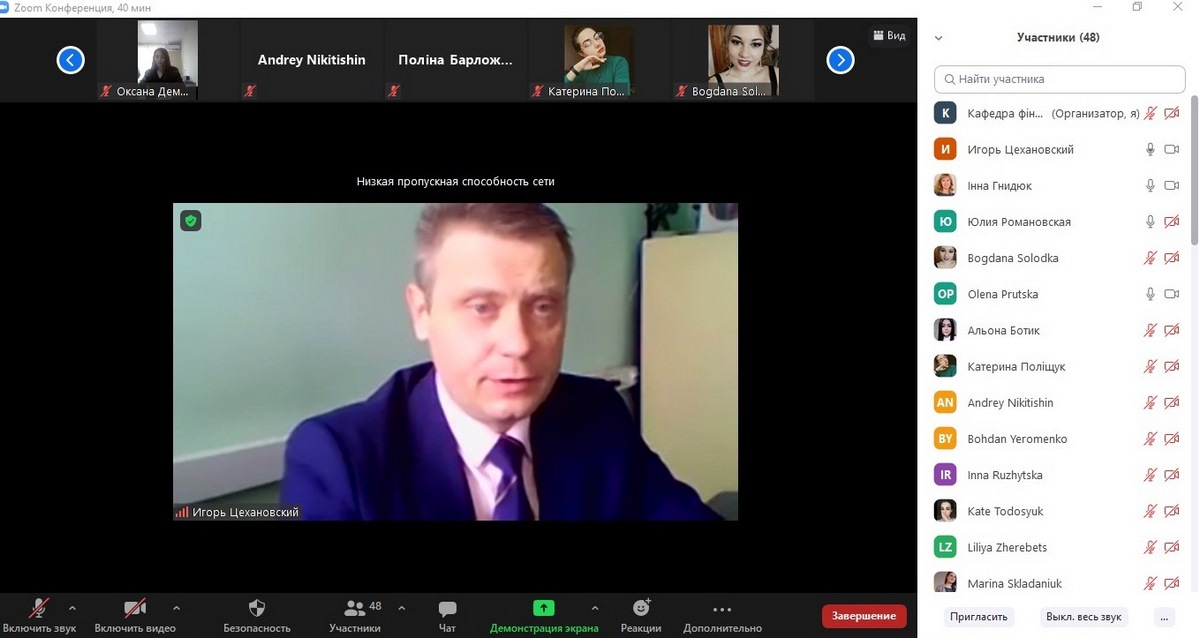Click green encryption shield on video

[x=190, y=221]
